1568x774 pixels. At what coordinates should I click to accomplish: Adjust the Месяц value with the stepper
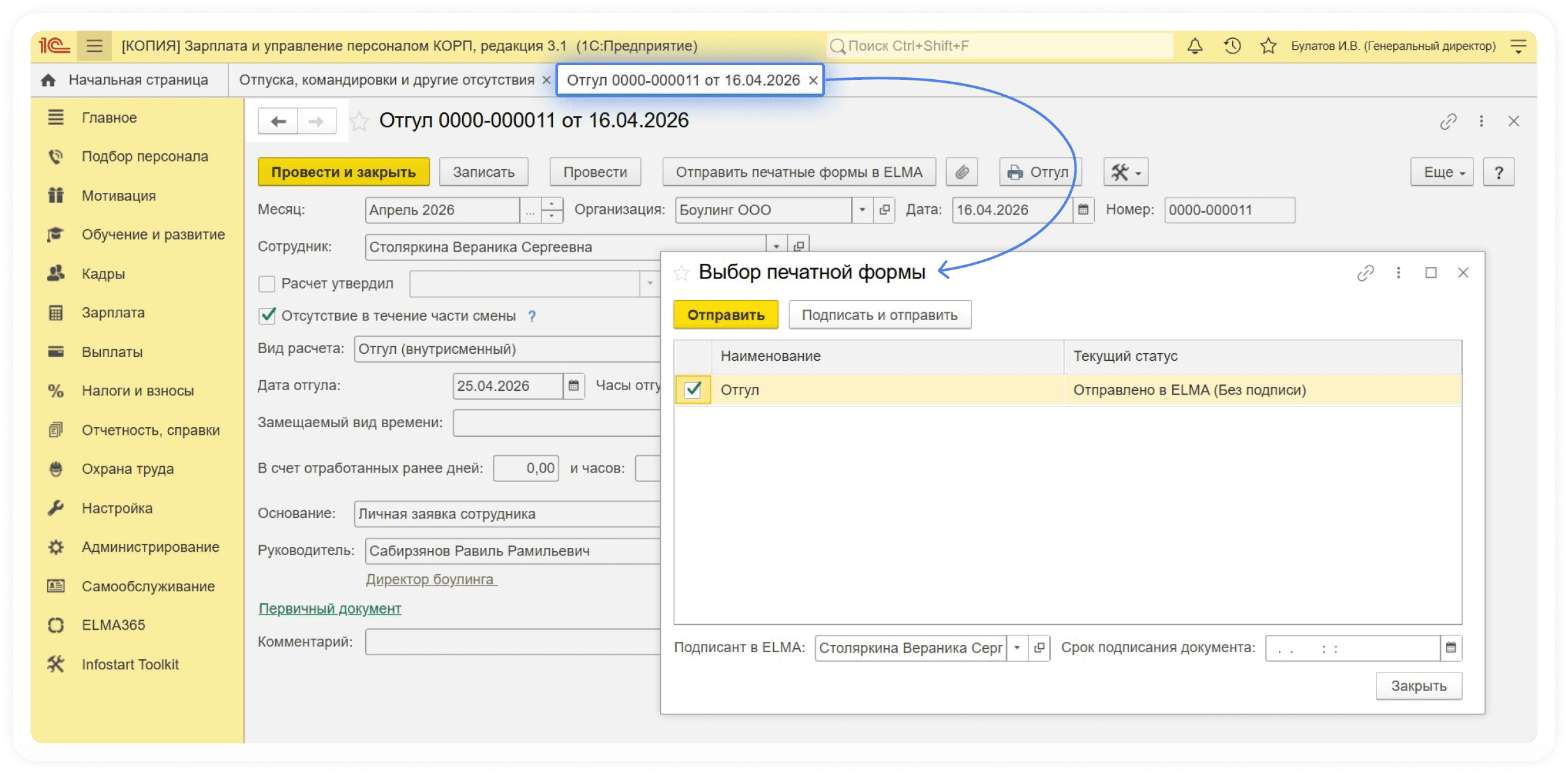coord(552,210)
